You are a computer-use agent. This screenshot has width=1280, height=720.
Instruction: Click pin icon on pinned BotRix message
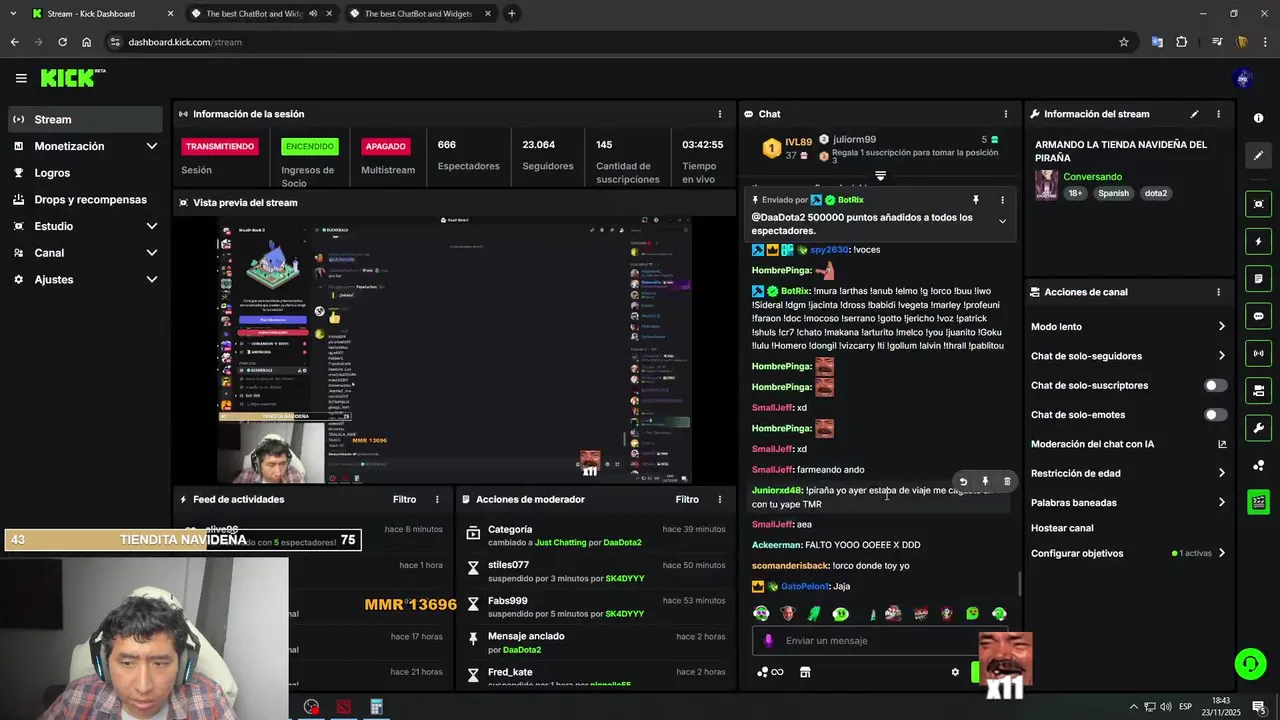pos(975,200)
